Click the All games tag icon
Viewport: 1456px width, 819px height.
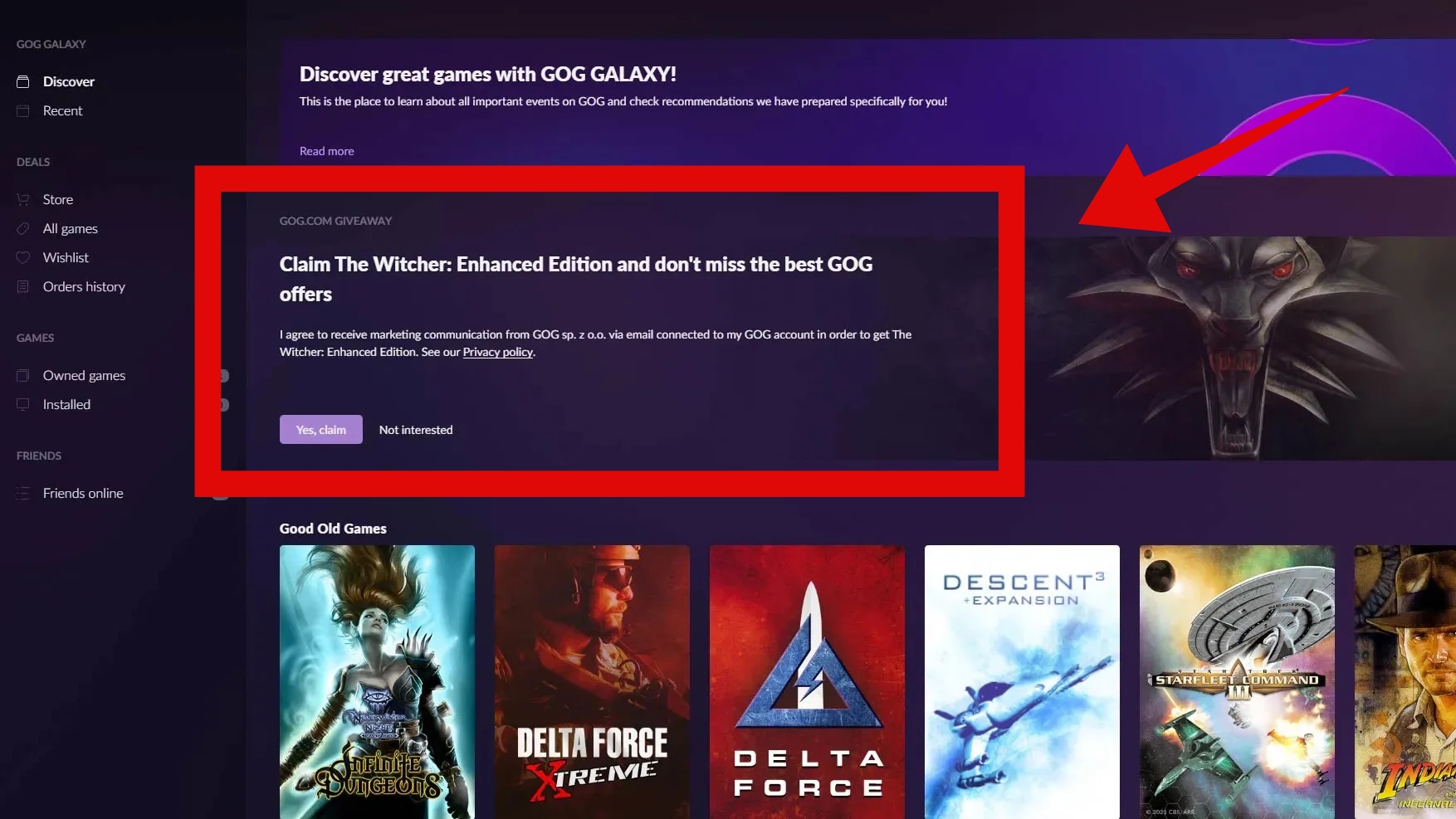tap(23, 228)
